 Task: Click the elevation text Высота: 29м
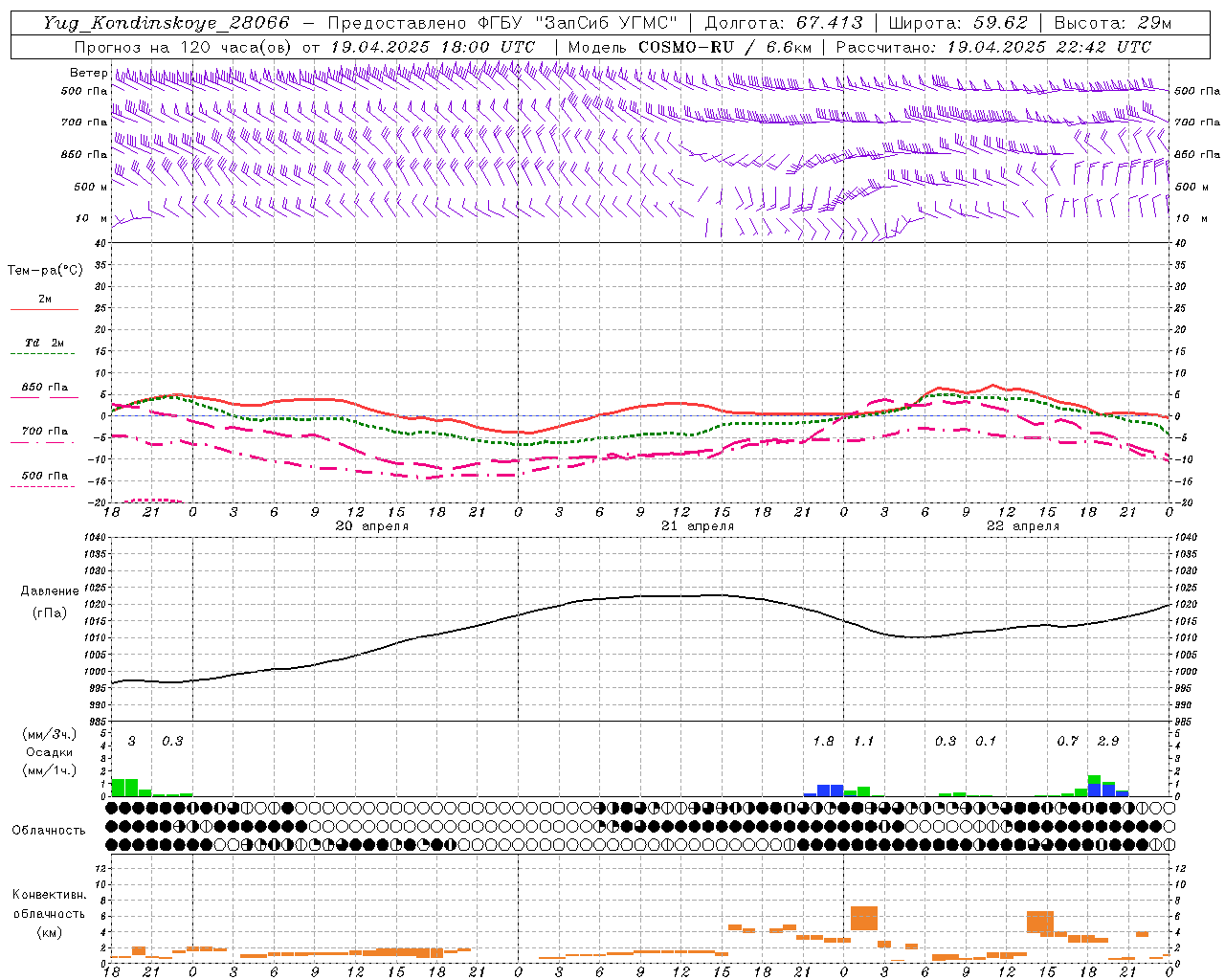(1112, 23)
